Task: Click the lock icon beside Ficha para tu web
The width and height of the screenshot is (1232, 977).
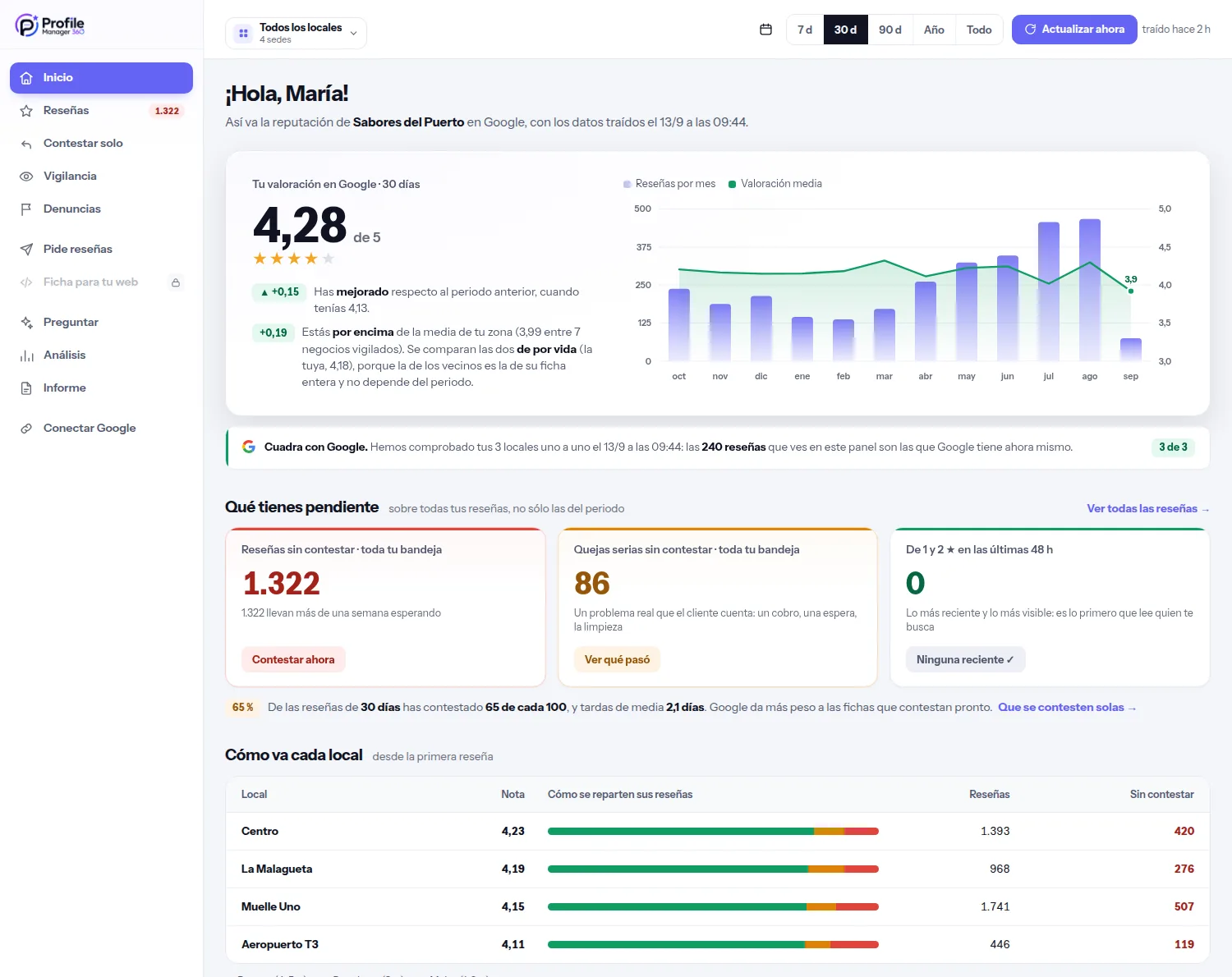Action: 176,282
